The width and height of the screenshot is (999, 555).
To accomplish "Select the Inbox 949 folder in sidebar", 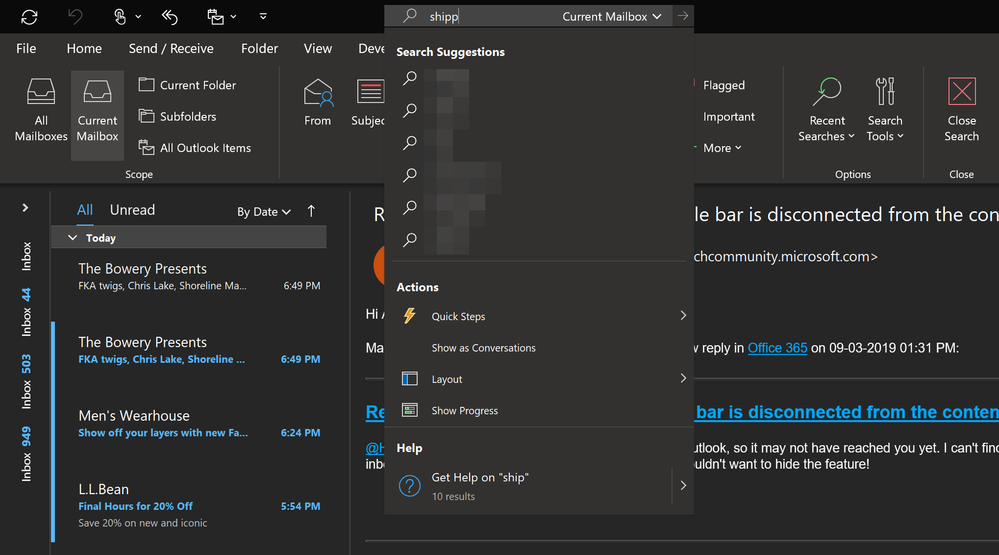I will (x=26, y=454).
